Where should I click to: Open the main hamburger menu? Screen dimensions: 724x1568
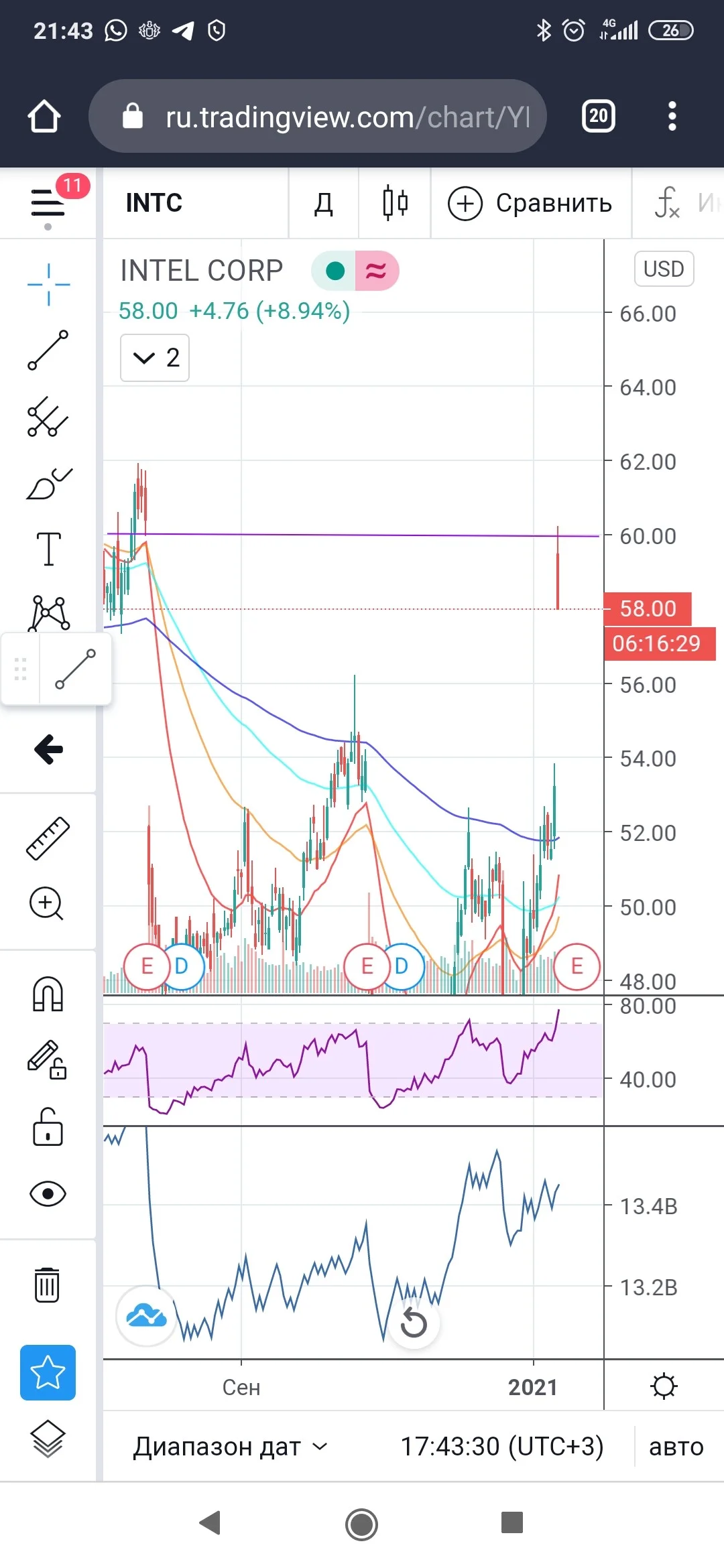pos(48,203)
